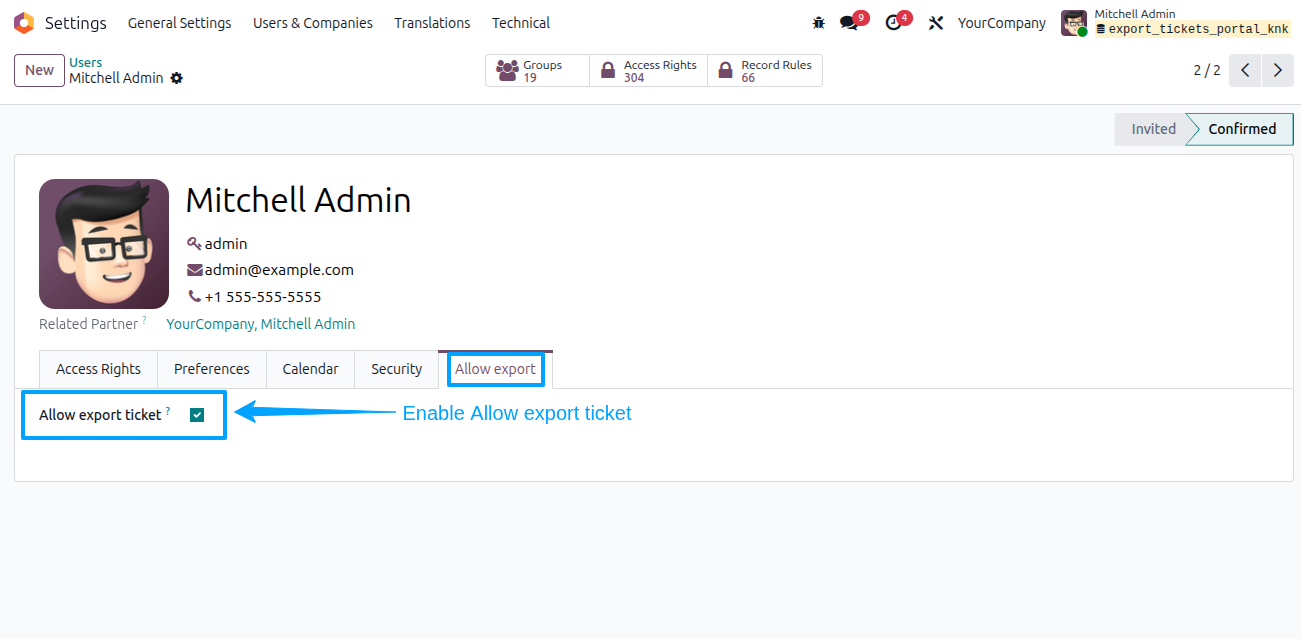Click the Related Partner help question mark

coord(144,320)
